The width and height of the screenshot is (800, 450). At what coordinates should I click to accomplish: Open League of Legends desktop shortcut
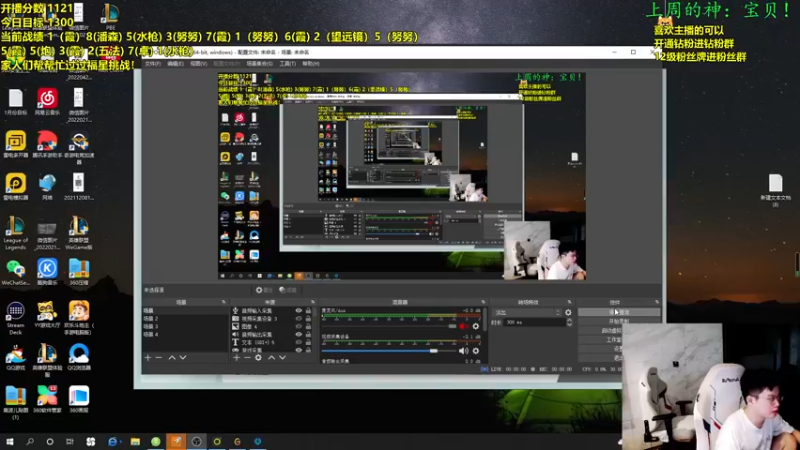15,233
